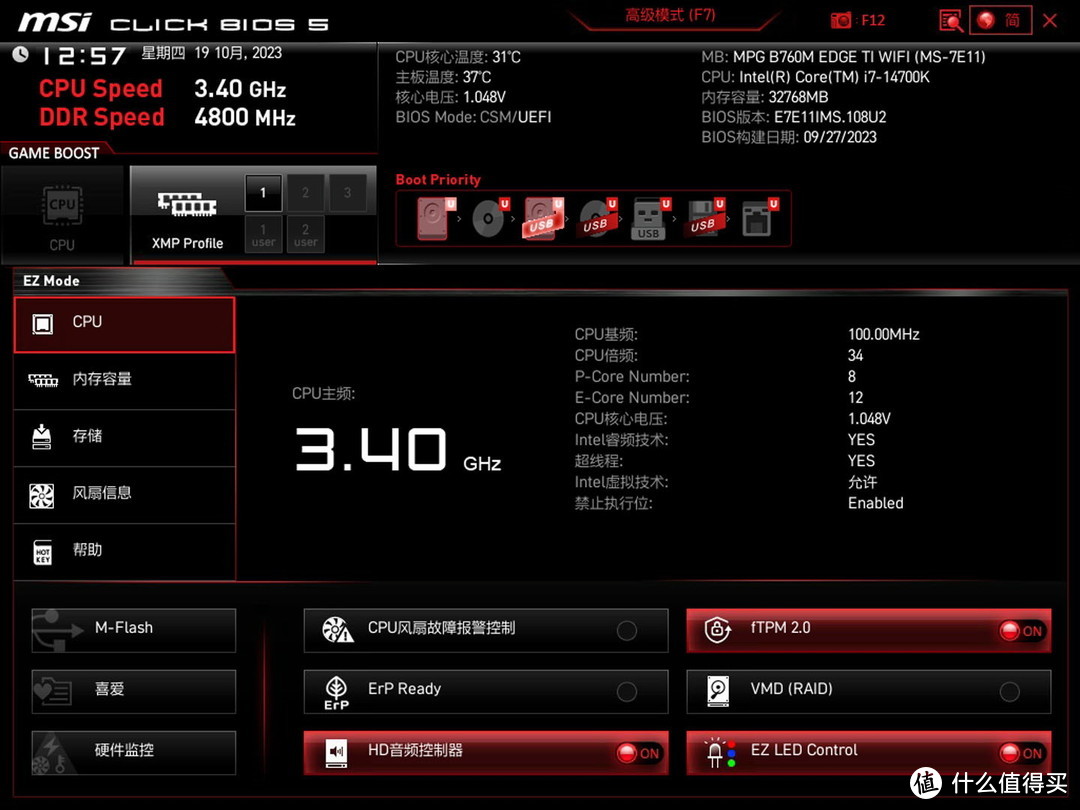Click the fan warning icon for CPU风扇故障报警控制
The height and width of the screenshot is (810, 1080).
[x=338, y=630]
